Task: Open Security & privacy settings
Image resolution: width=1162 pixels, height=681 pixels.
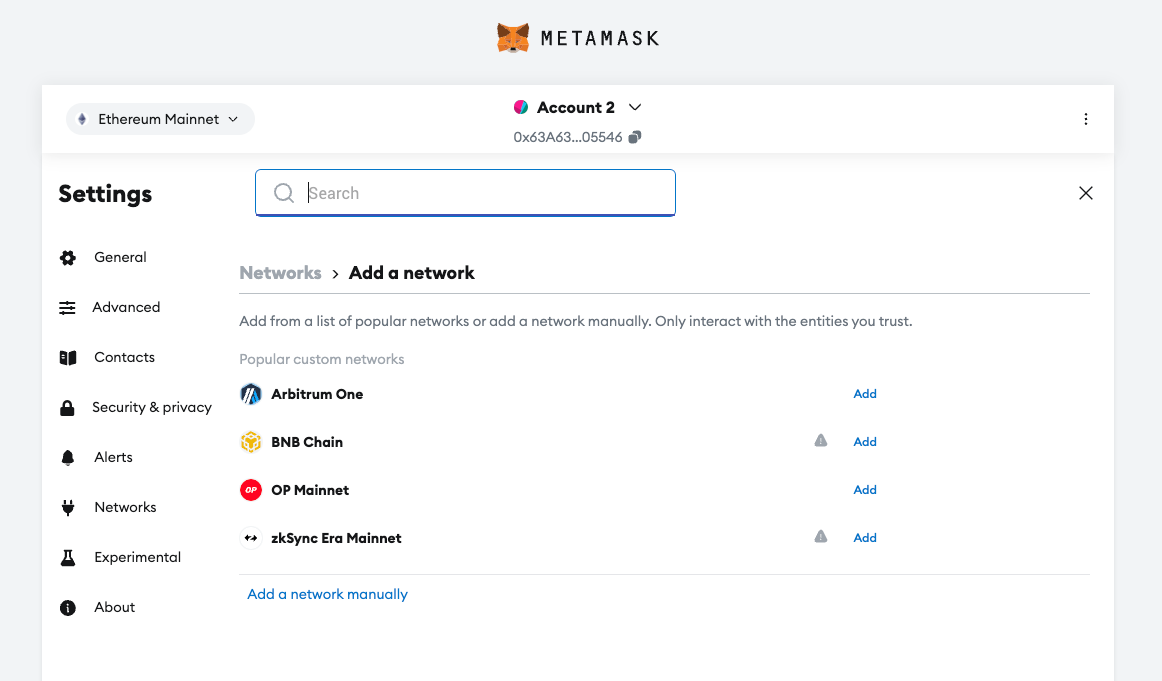Action: (152, 407)
